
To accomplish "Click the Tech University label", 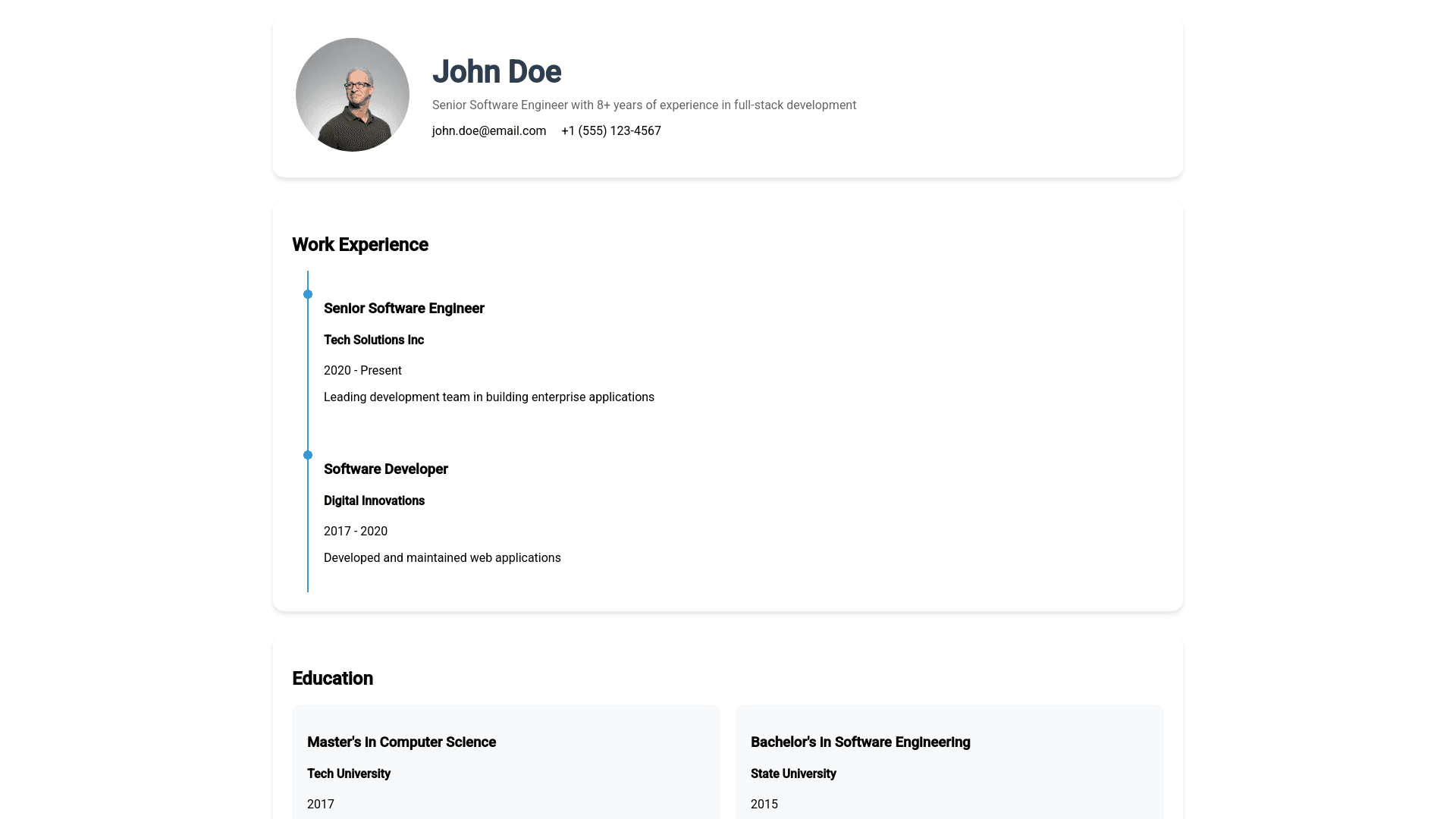I will (349, 774).
